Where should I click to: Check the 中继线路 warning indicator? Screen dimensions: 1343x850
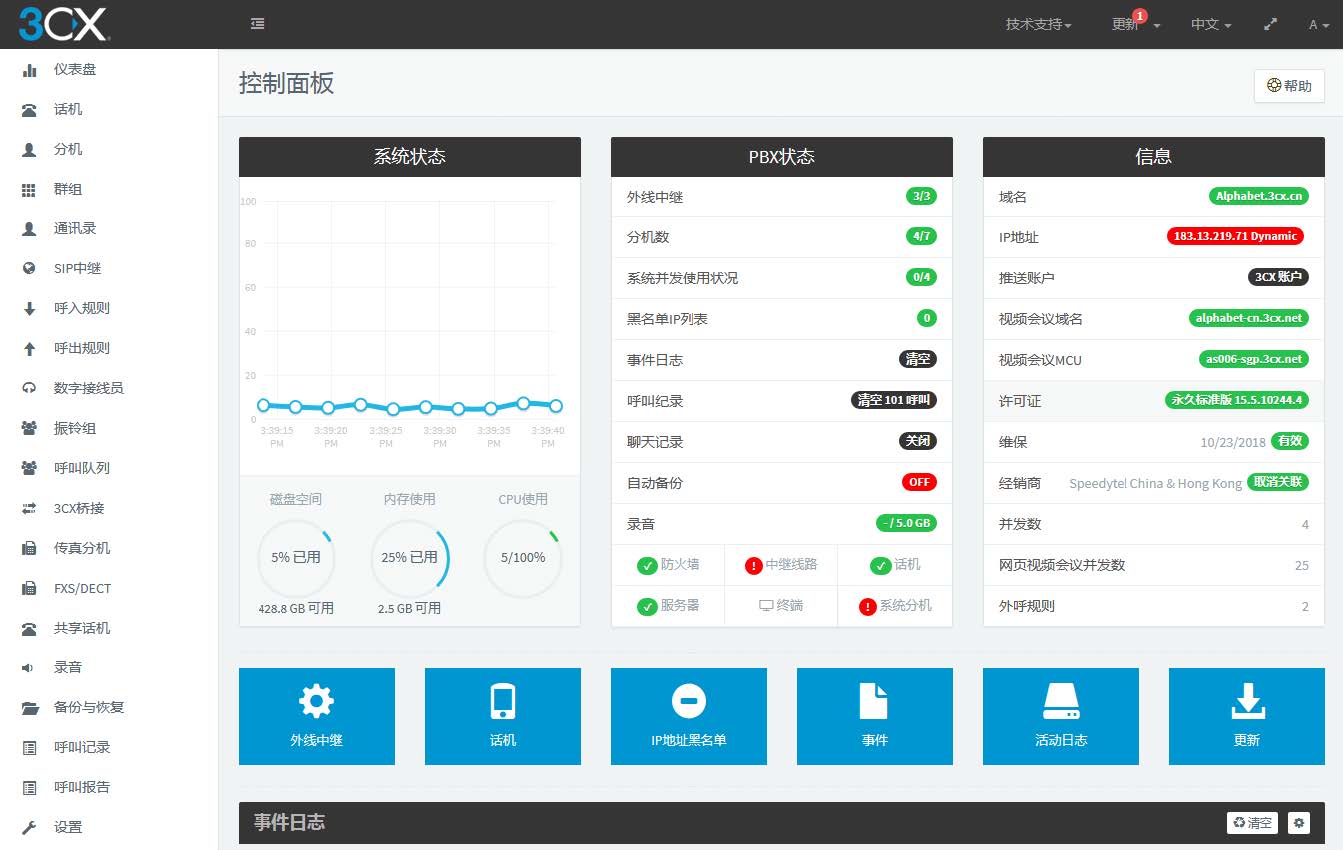point(756,564)
